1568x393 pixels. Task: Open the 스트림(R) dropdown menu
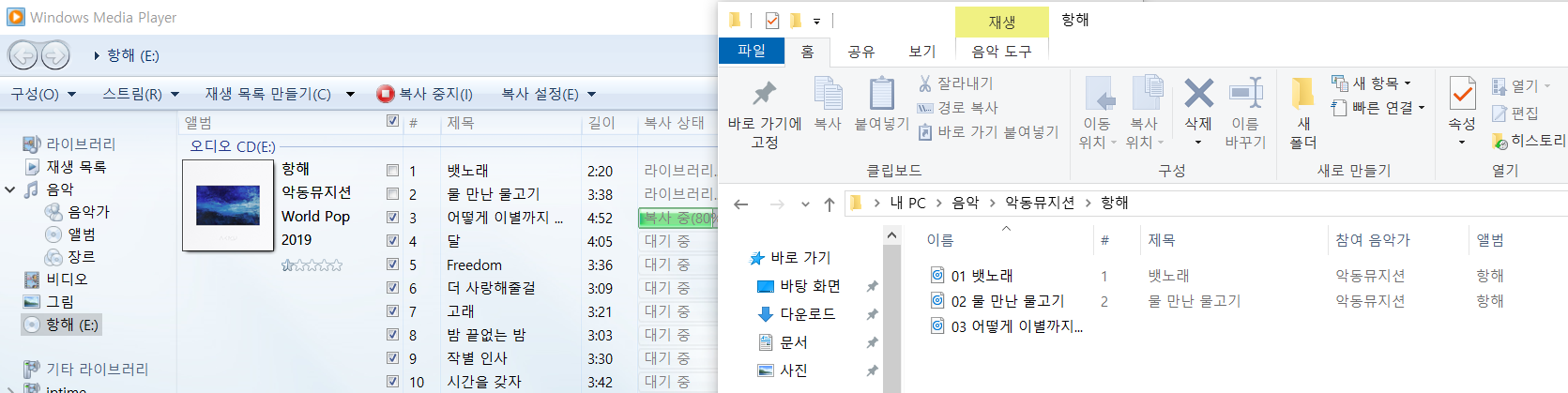(x=141, y=94)
